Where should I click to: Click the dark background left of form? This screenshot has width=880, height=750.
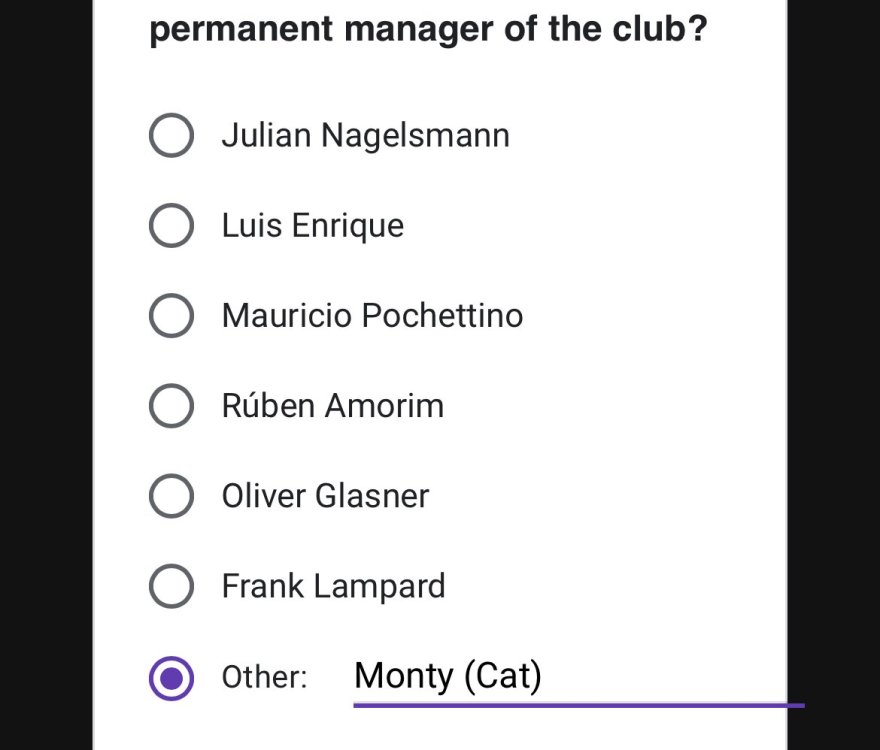click(46, 375)
